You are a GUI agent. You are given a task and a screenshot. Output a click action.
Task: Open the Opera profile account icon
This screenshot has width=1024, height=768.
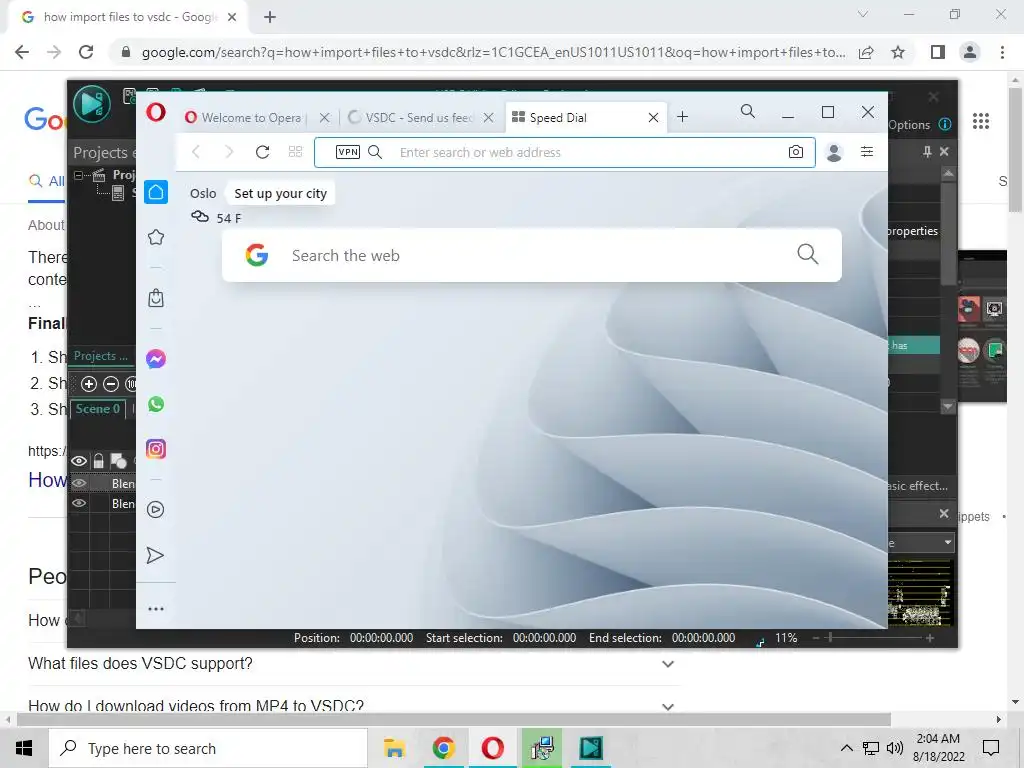834,152
